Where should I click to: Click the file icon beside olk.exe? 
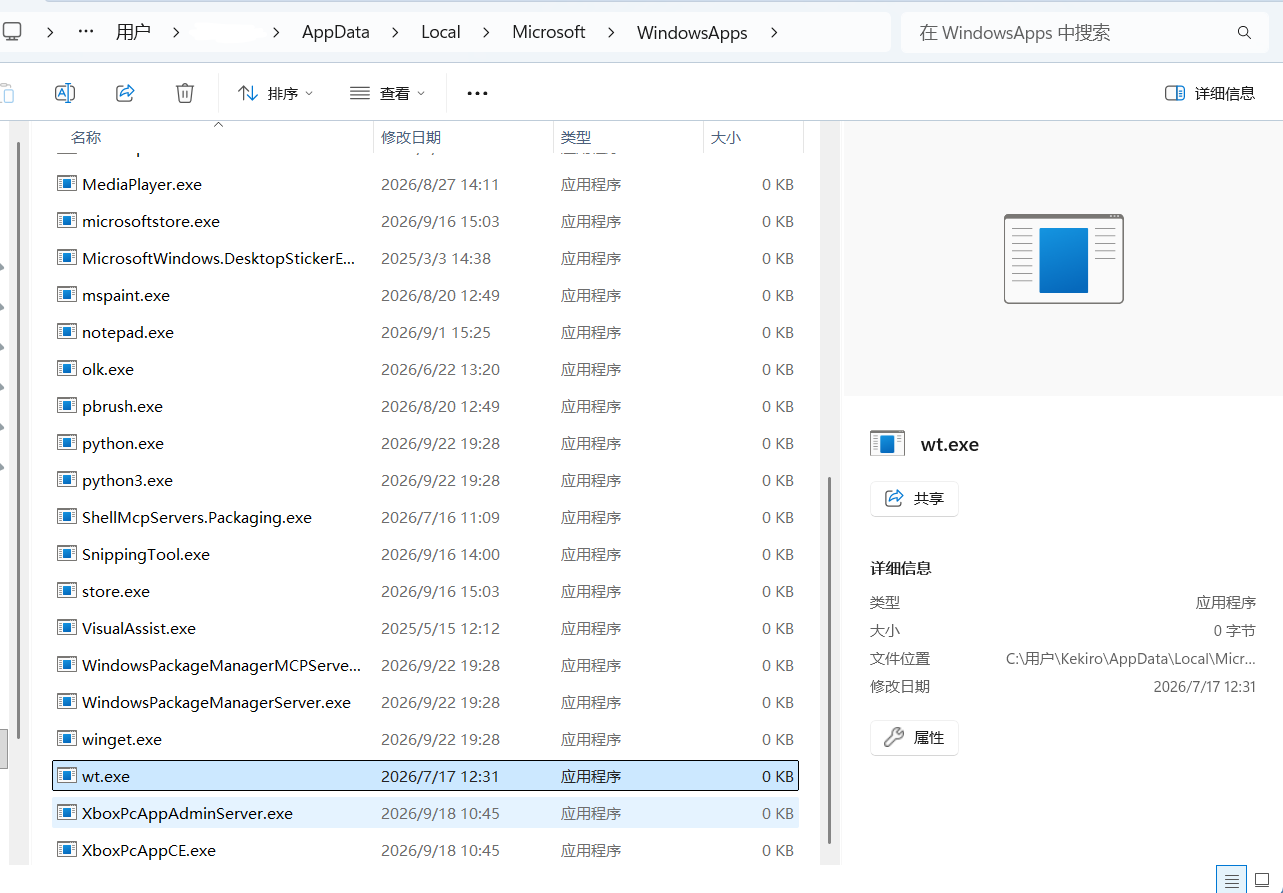(67, 369)
